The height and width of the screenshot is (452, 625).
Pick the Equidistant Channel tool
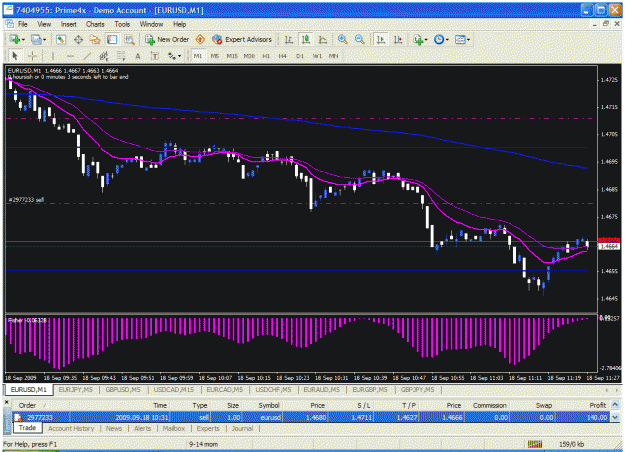(x=104, y=56)
